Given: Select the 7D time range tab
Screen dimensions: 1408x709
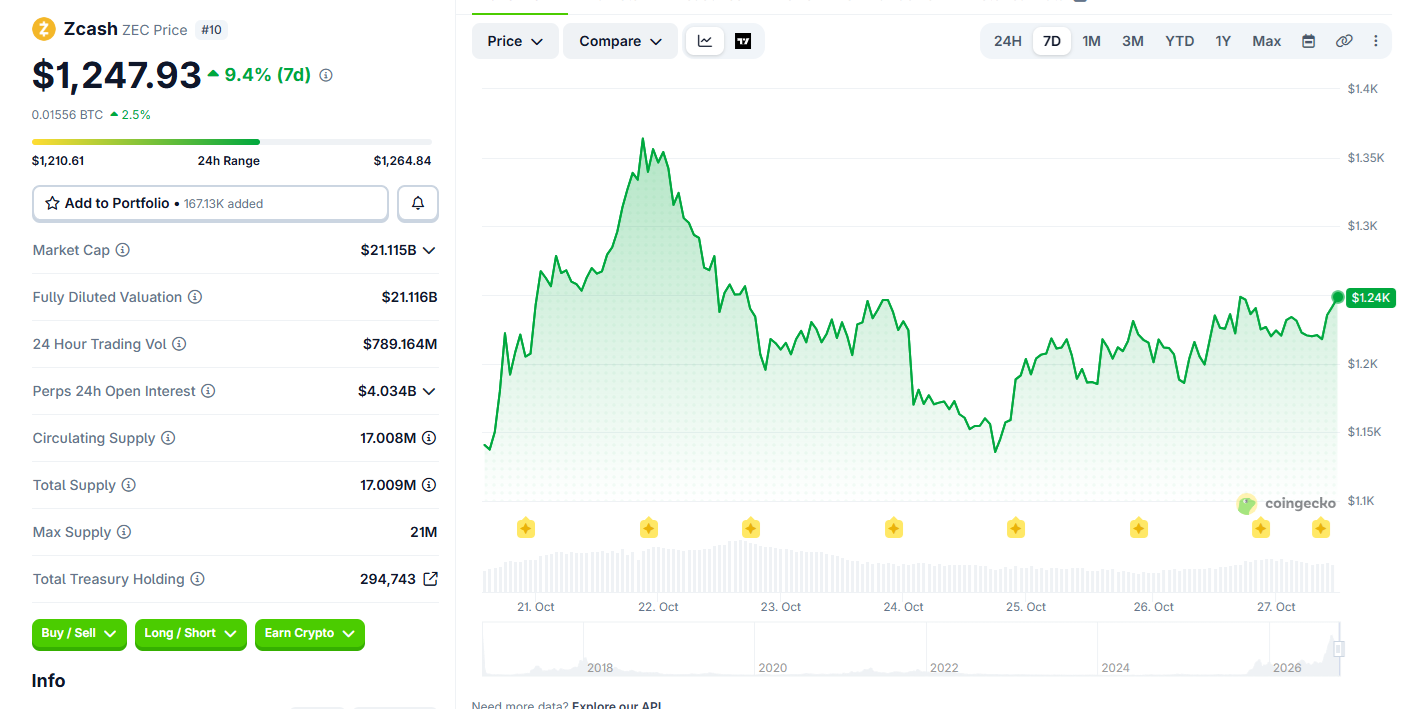Looking at the screenshot, I should pos(1052,41).
